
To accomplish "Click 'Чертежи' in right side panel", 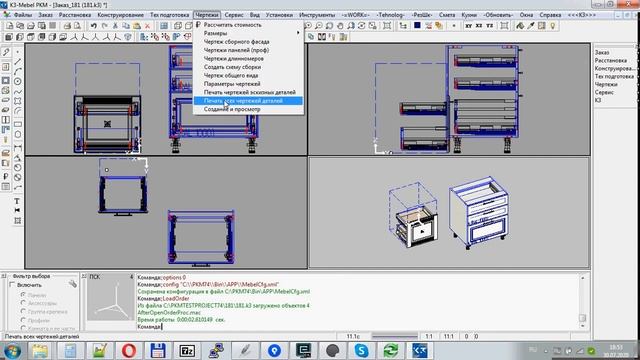I will (x=606, y=84).
